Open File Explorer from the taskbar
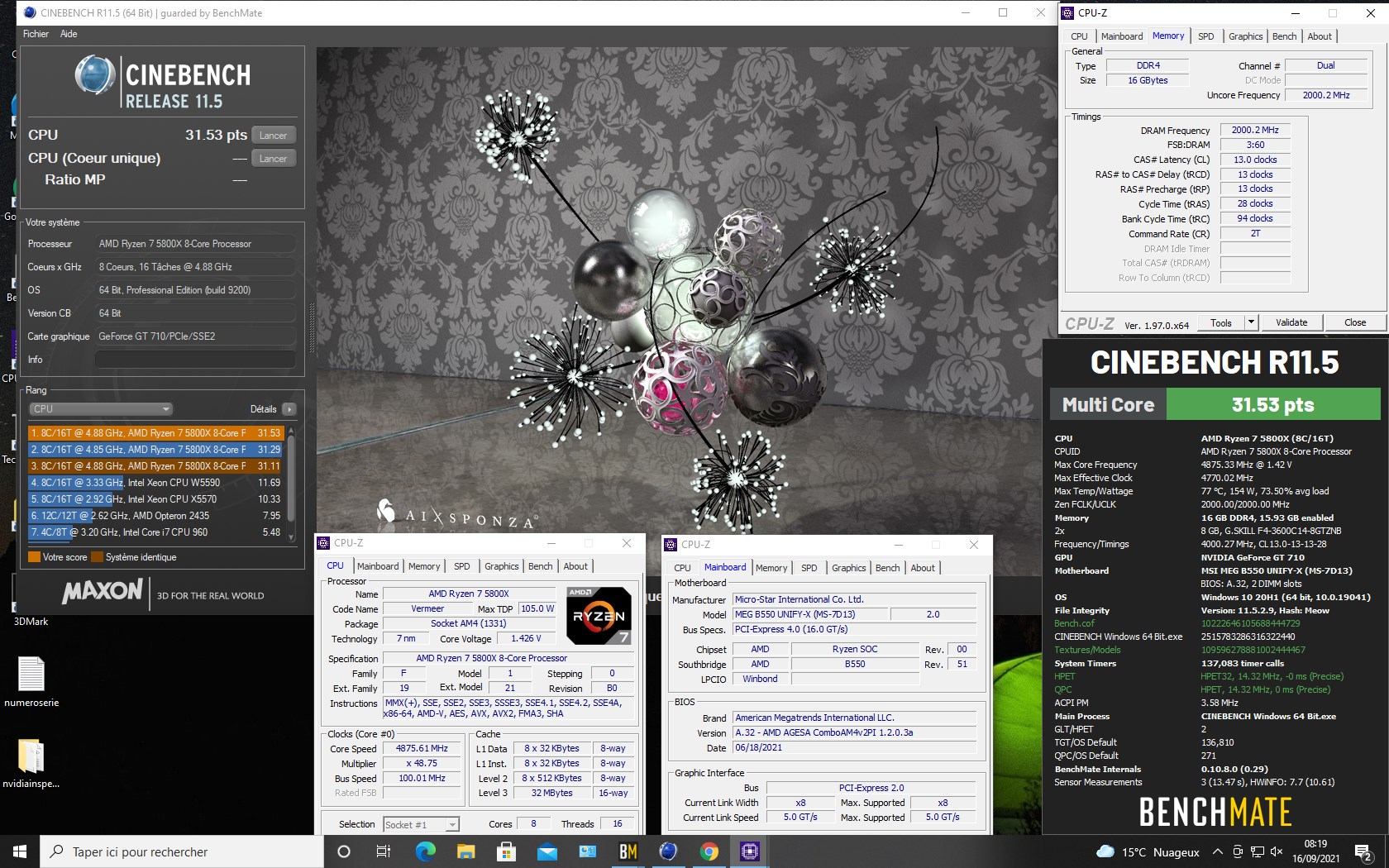 tap(465, 851)
